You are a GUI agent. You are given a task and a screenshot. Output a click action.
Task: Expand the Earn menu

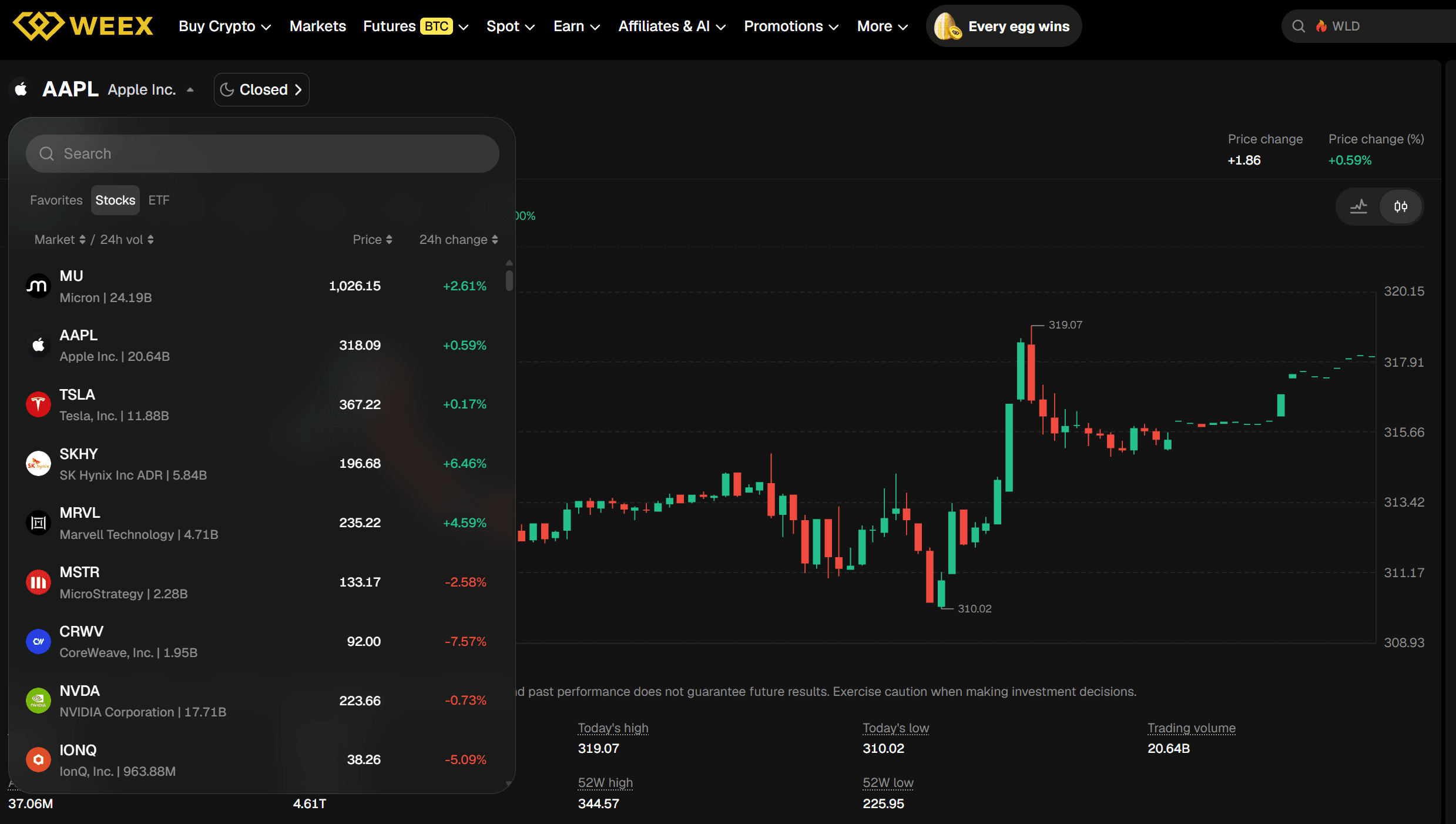576,26
